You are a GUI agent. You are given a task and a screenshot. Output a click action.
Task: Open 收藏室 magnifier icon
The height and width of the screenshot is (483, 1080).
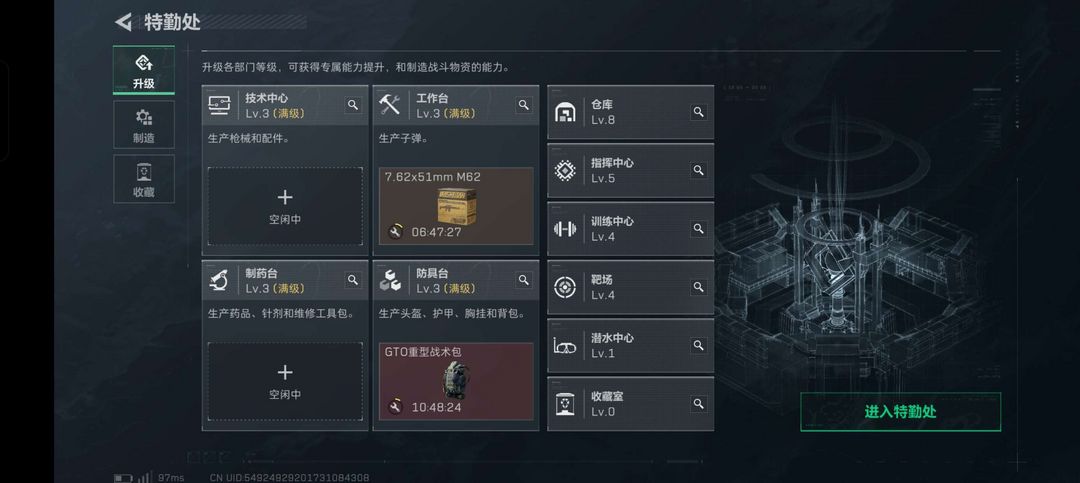click(698, 404)
